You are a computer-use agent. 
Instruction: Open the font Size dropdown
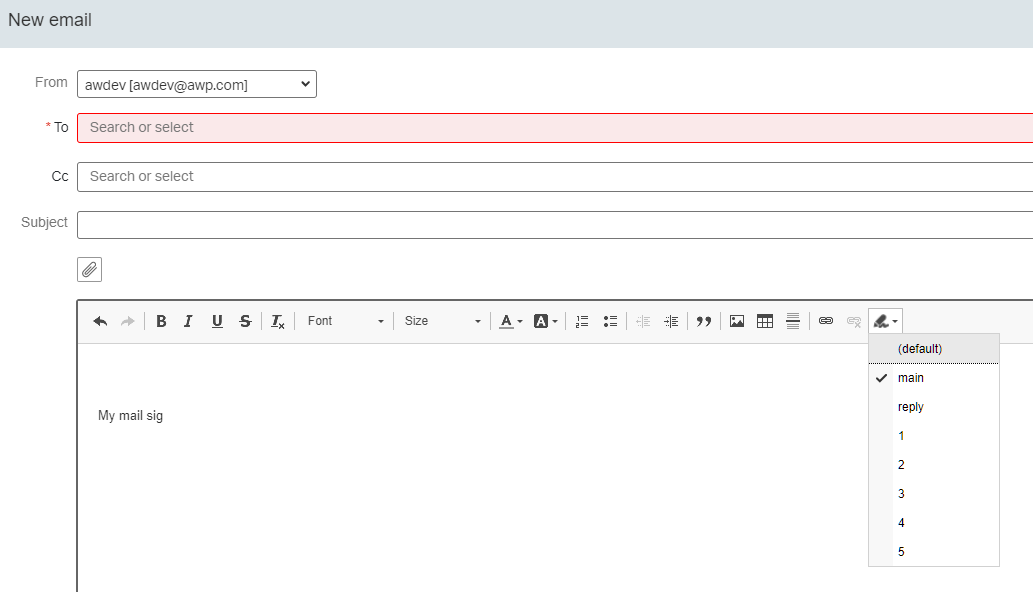pyautogui.click(x=442, y=321)
